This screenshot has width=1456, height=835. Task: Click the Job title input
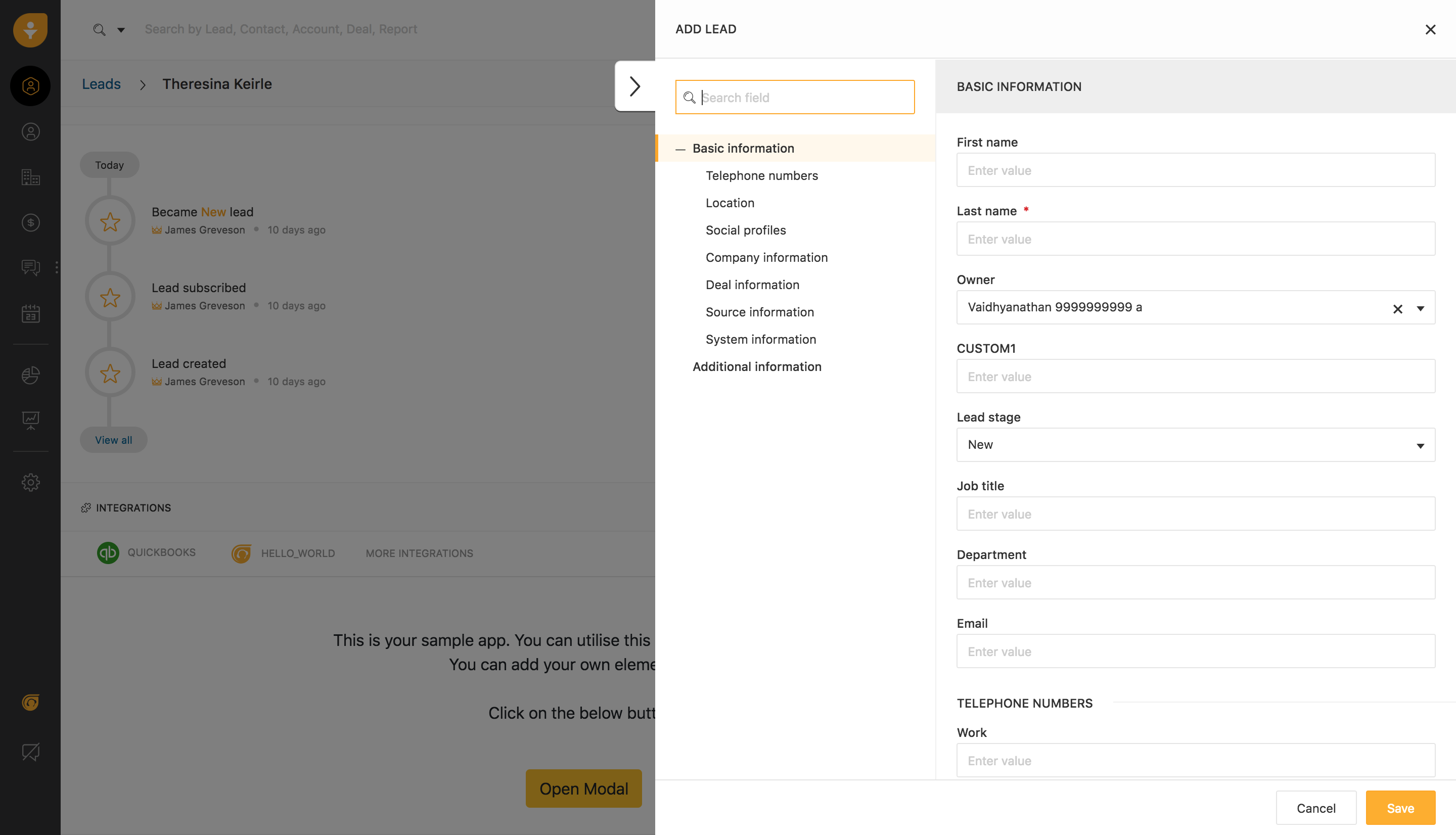(x=1196, y=513)
